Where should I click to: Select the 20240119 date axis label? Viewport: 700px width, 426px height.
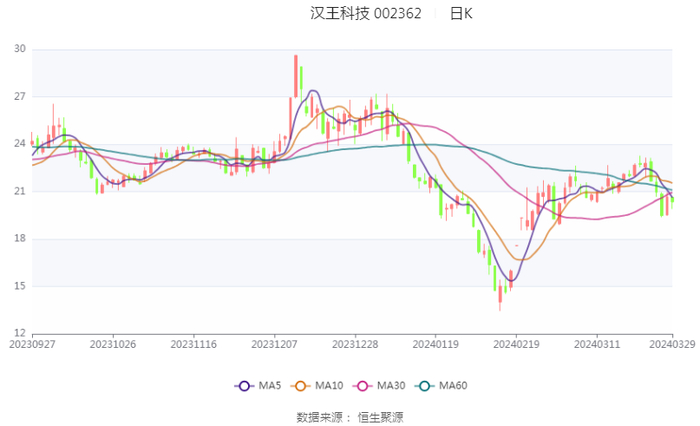coord(435,343)
